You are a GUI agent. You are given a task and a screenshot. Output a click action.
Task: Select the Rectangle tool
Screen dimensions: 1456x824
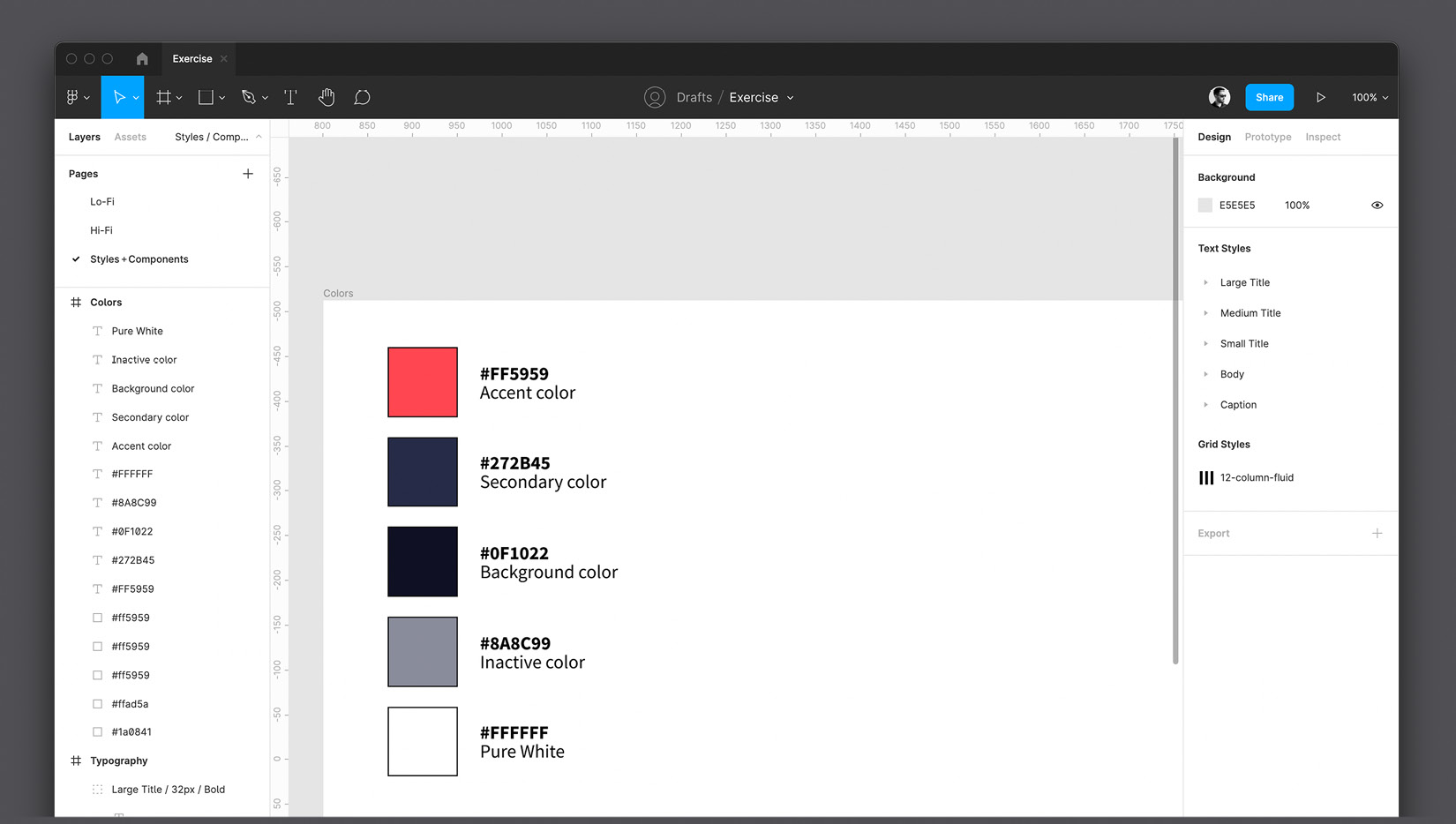(206, 97)
